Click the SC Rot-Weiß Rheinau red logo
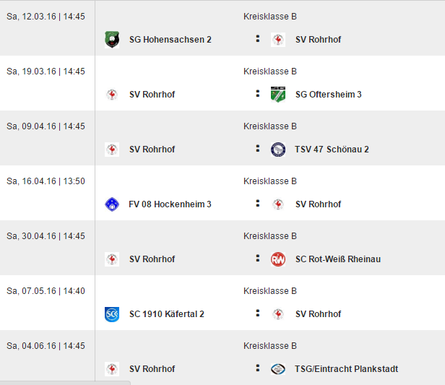 (x=278, y=259)
